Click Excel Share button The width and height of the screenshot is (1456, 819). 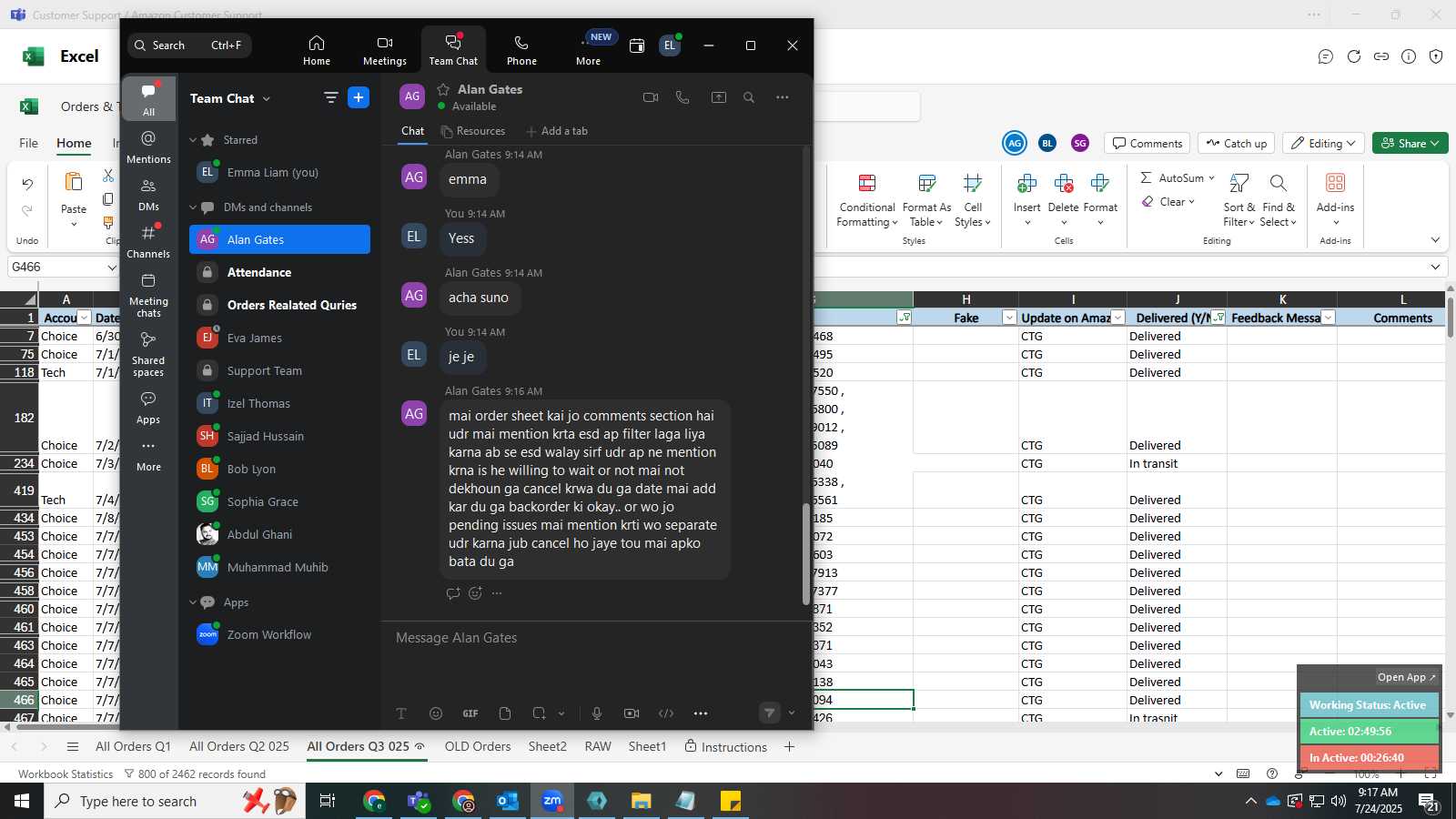[1410, 143]
